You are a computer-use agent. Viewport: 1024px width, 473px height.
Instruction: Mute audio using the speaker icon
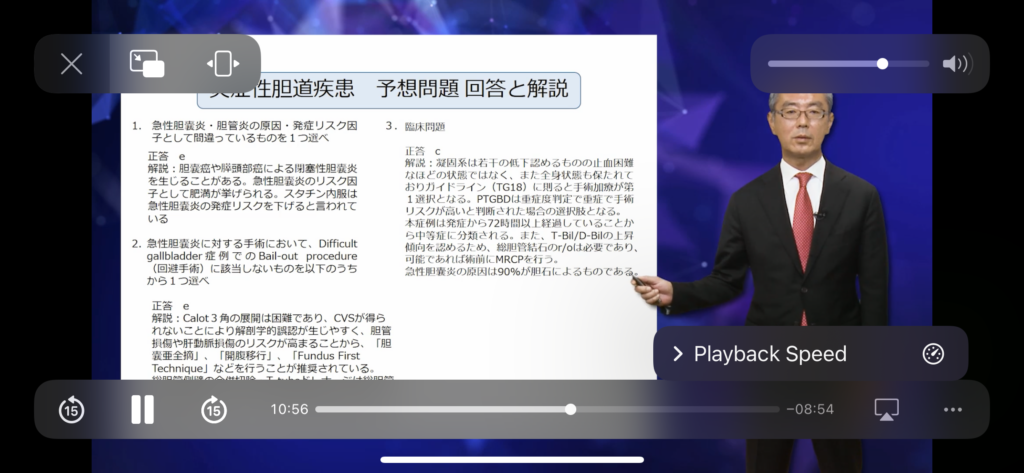coord(955,64)
